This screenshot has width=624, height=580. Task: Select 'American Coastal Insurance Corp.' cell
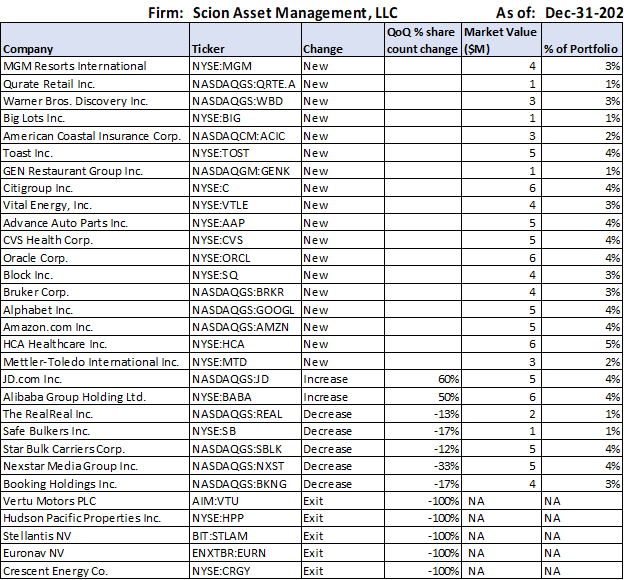pyautogui.click(x=95, y=136)
